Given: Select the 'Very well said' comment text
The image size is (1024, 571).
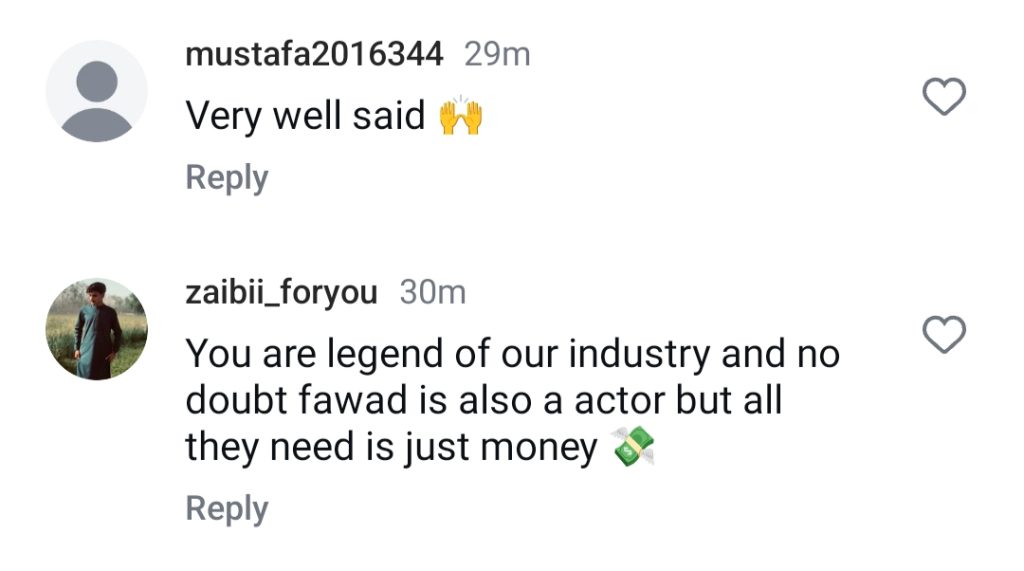Looking at the screenshot, I should click(x=305, y=116).
